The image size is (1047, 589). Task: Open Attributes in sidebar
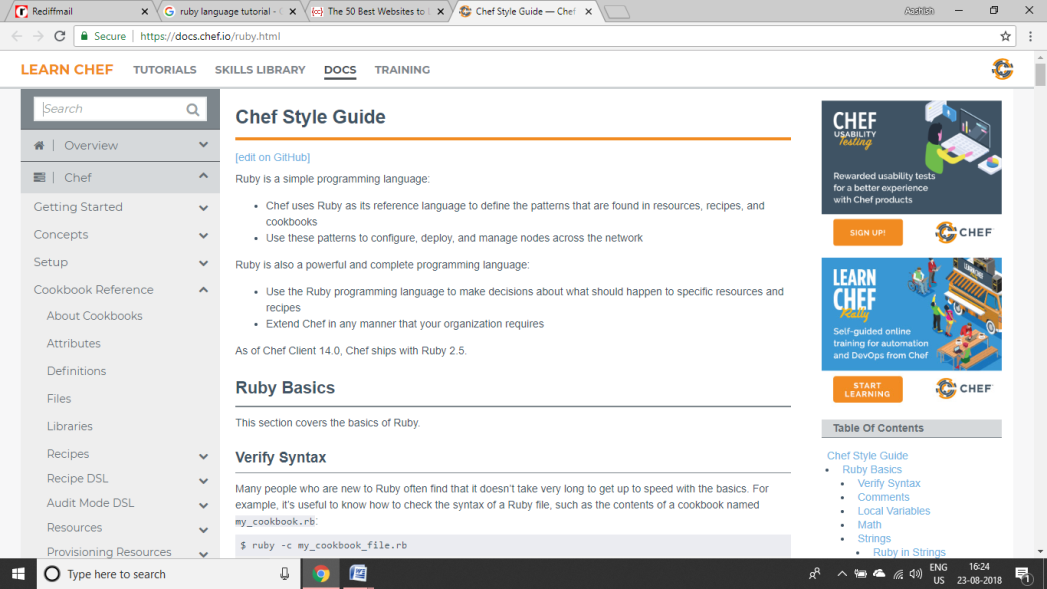coord(73,343)
